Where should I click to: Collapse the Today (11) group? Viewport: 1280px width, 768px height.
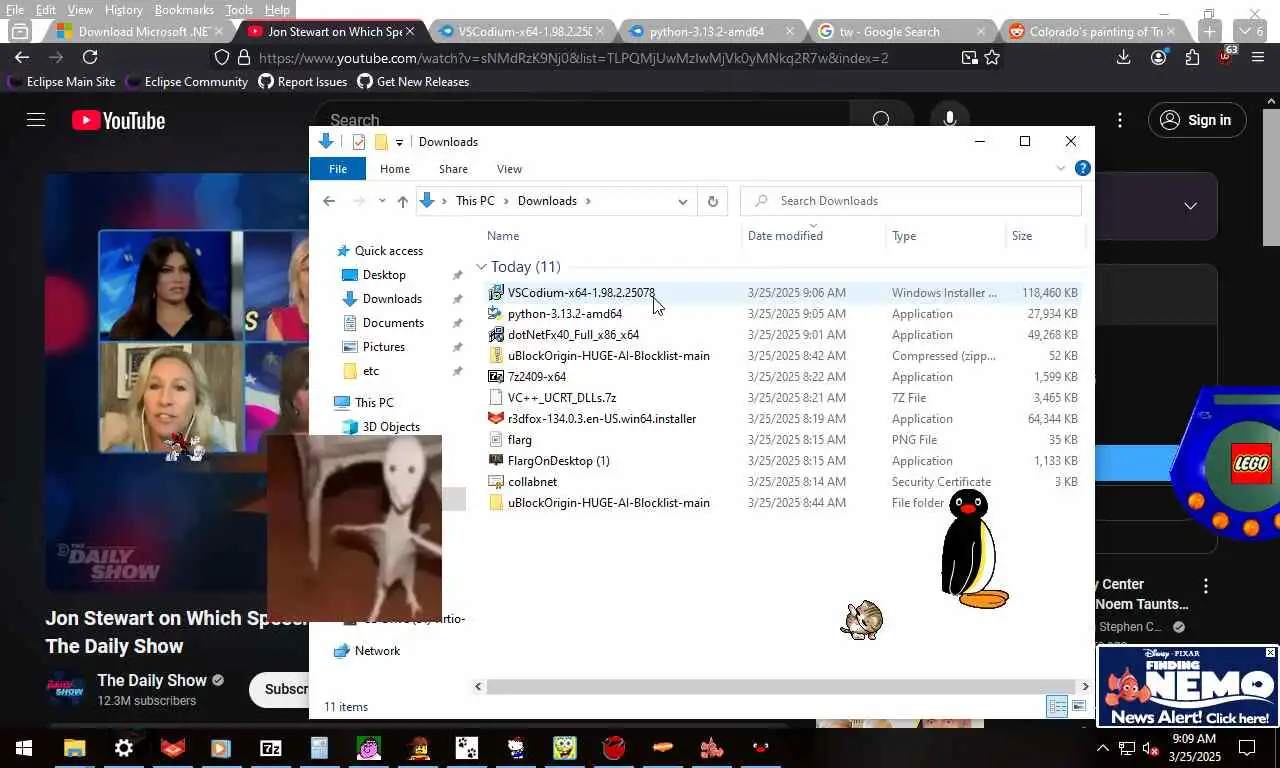coord(481,267)
